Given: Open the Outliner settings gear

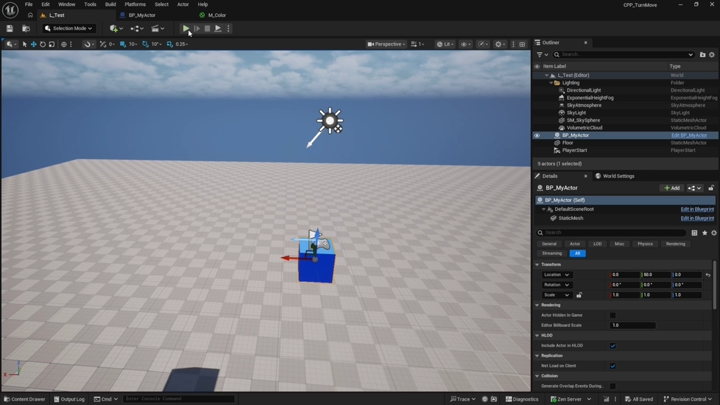Looking at the screenshot, I should 712,55.
